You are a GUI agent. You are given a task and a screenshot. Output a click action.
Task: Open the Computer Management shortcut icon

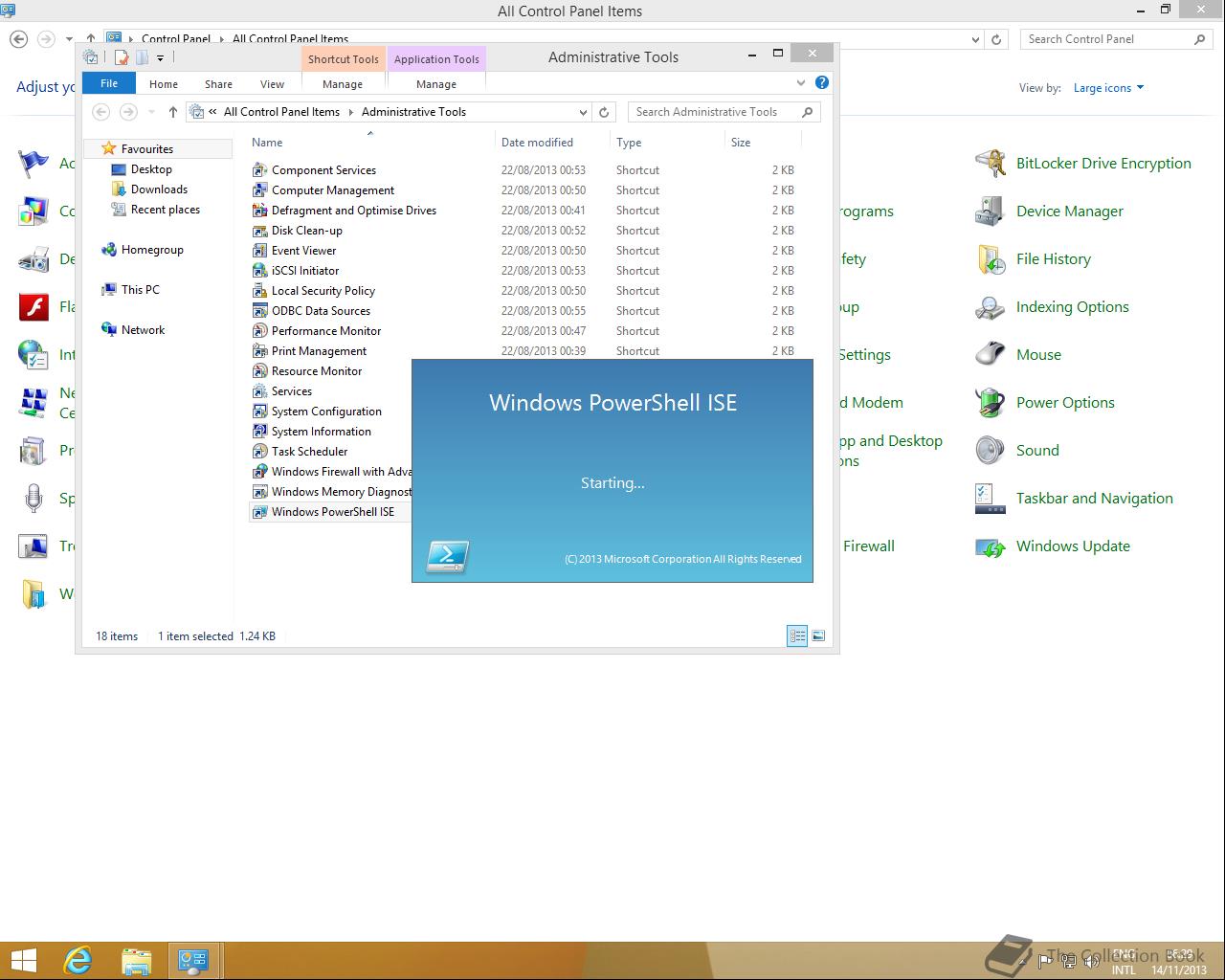259,190
